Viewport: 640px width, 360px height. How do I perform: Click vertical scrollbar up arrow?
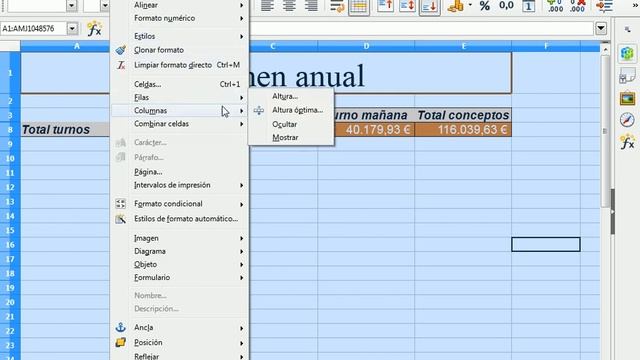click(605, 50)
